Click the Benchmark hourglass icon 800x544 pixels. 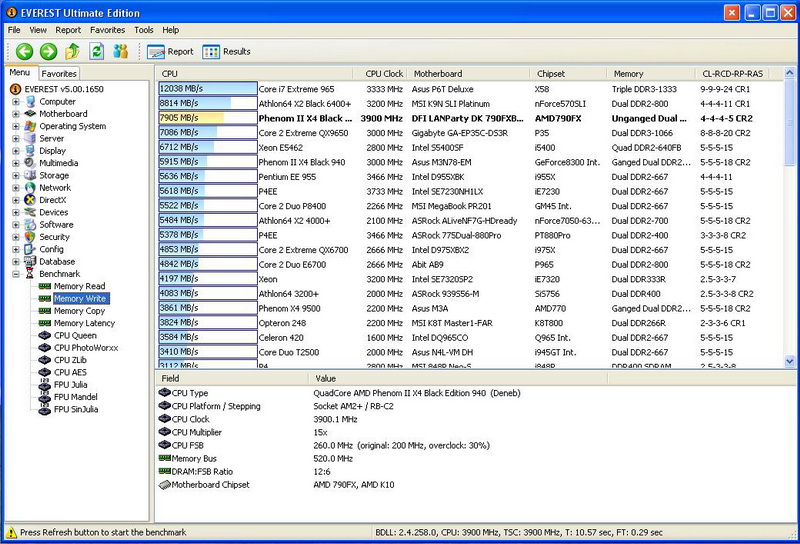point(31,274)
